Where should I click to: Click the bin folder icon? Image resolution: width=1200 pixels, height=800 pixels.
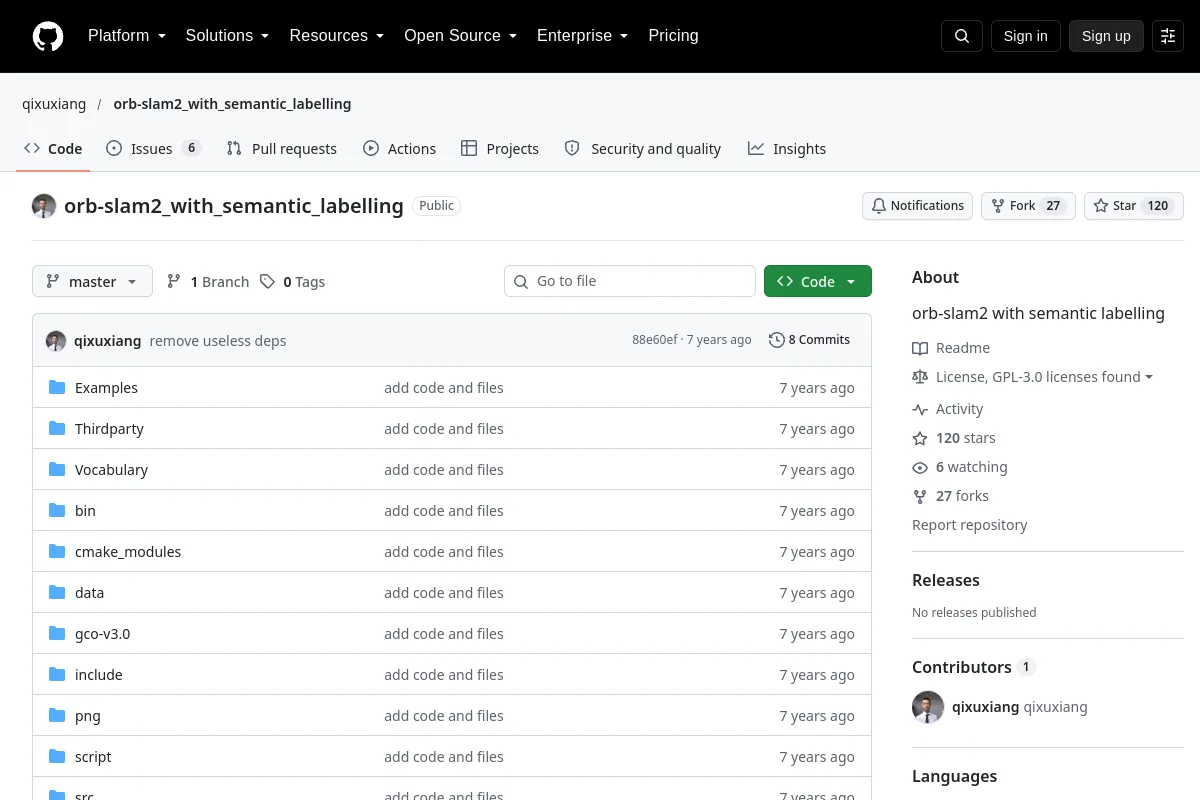click(57, 511)
